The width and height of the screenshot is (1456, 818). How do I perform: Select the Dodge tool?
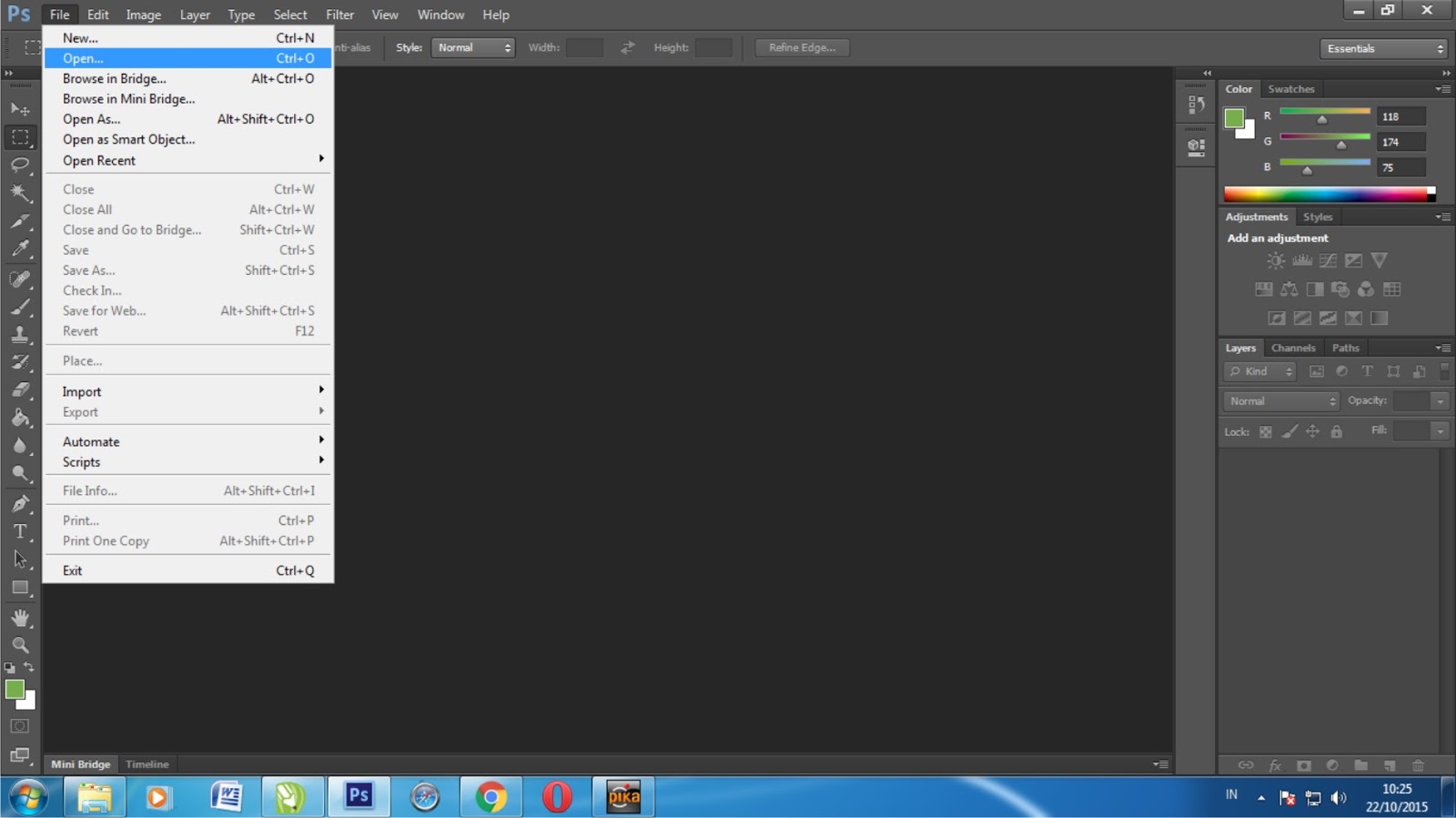pos(20,473)
